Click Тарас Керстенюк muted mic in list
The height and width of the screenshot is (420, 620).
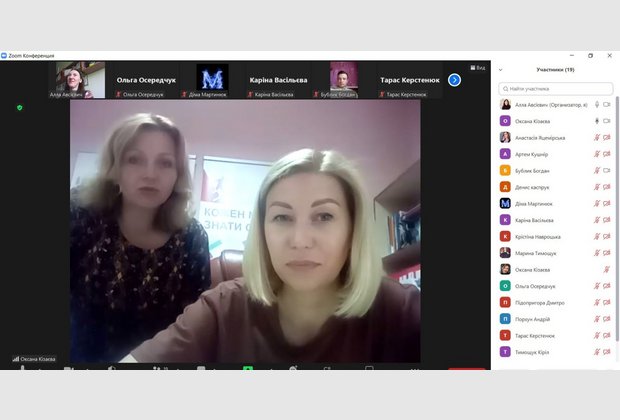(597, 335)
